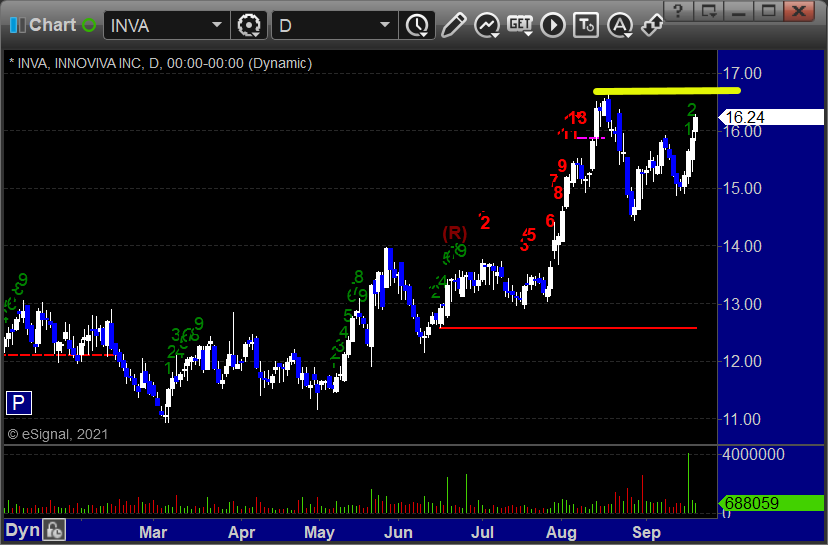Click the Sep label on time axis
The image size is (828, 545).
coord(646,532)
